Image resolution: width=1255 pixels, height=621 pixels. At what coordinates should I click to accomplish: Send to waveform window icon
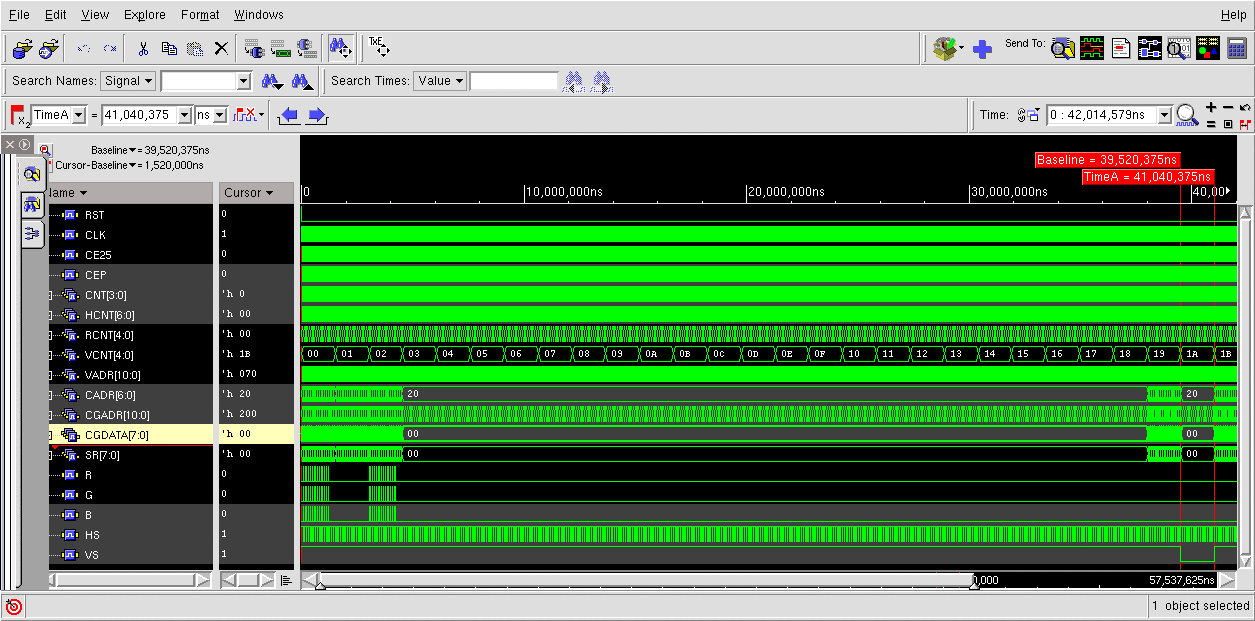(1092, 47)
